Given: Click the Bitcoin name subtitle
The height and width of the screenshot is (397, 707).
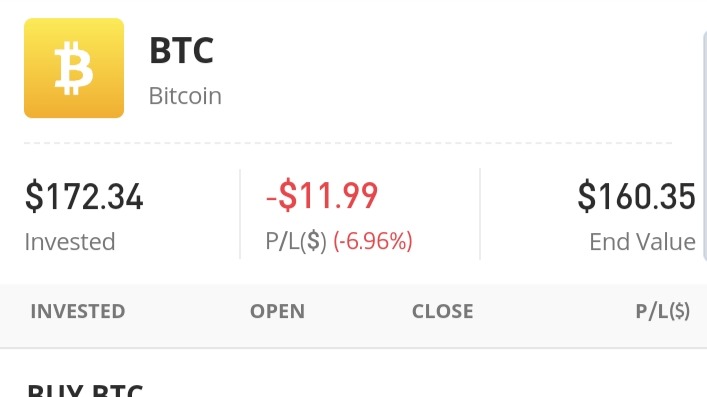Looking at the screenshot, I should [x=185, y=96].
